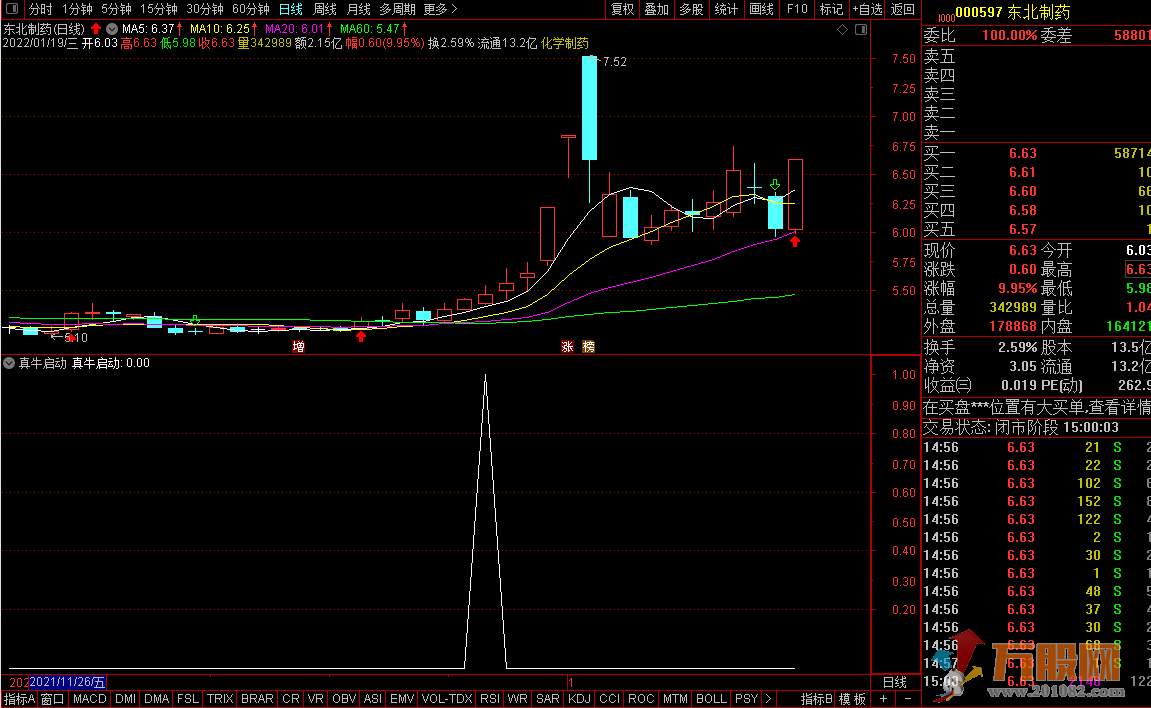
Task: Switch to the 5分钟 period
Action: 116,9
